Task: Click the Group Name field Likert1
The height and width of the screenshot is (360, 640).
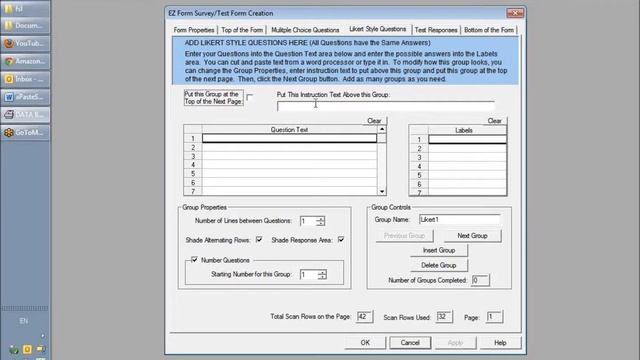Action: click(x=459, y=220)
